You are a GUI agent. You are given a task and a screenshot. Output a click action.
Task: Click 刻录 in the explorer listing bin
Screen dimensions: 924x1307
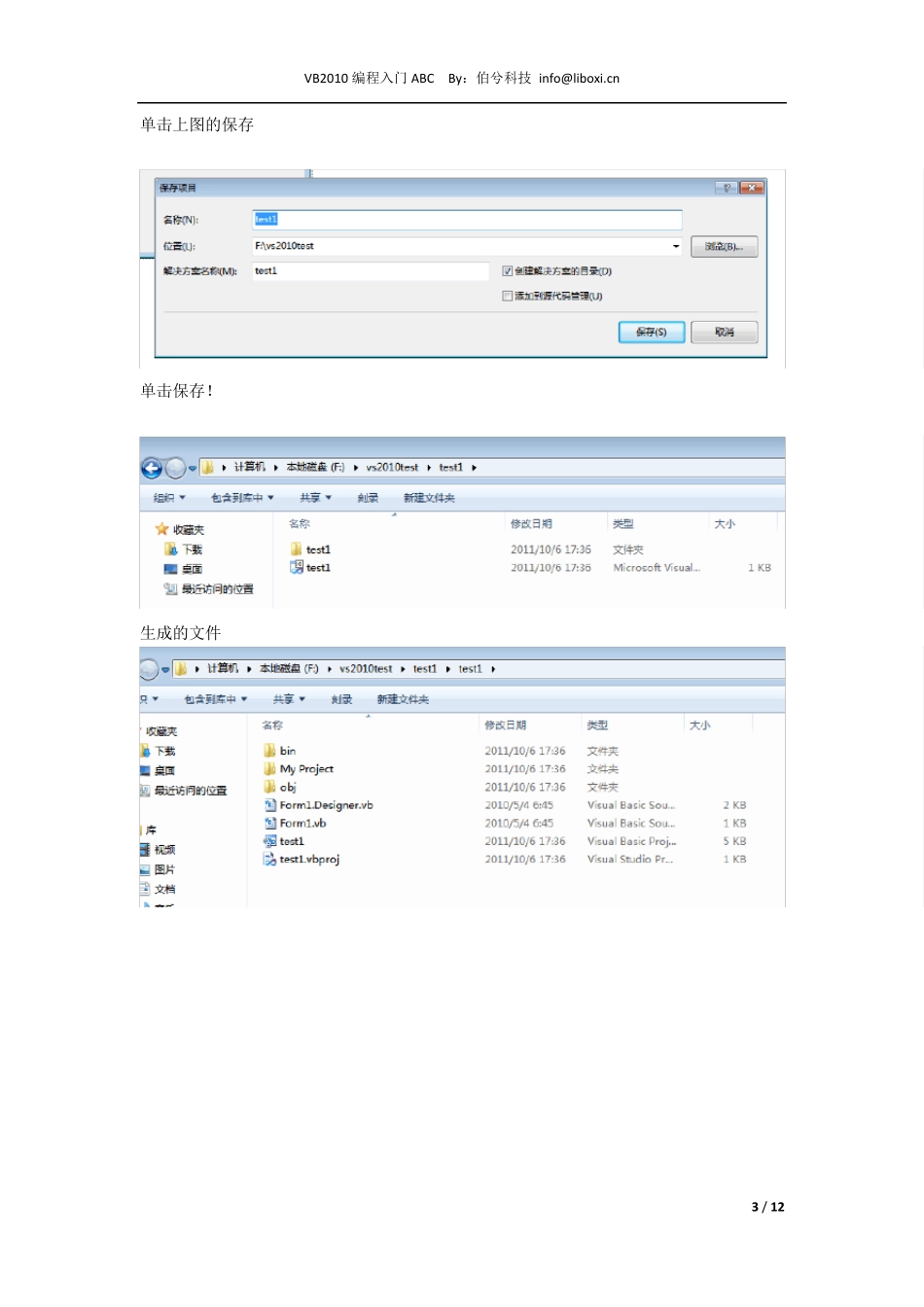click(341, 699)
